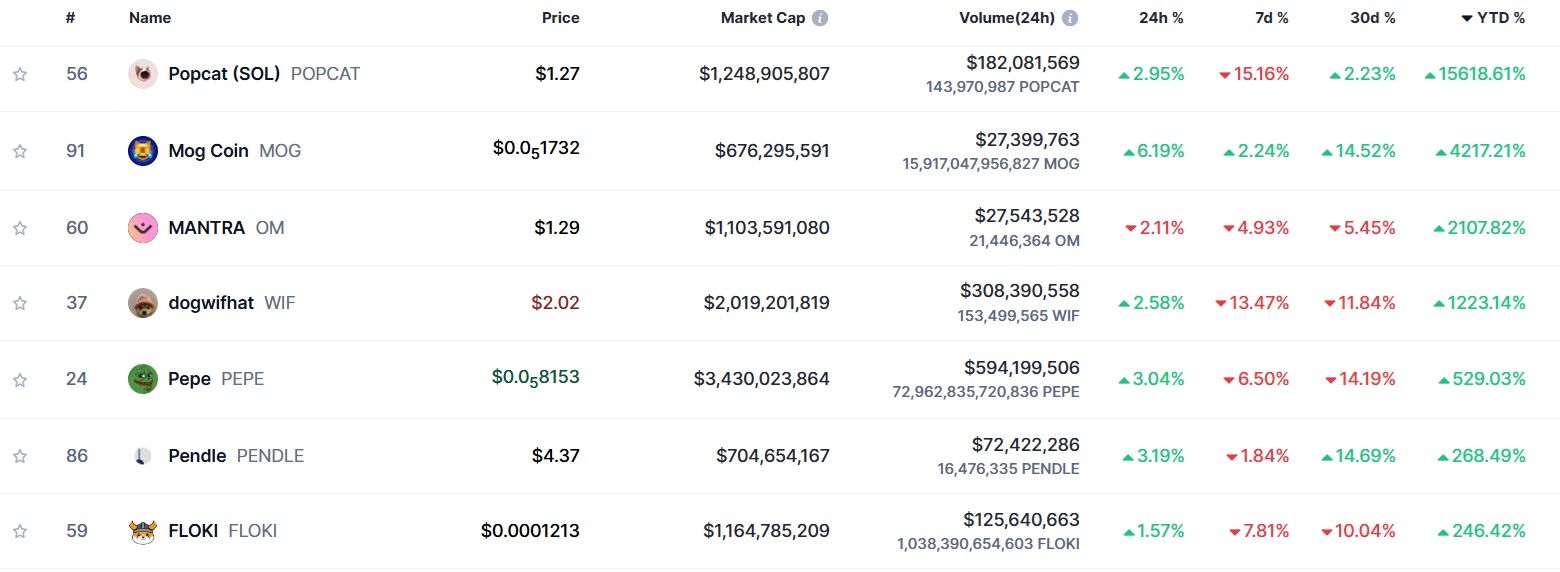
Task: Click the Market Cap info icon
Action: click(x=820, y=18)
